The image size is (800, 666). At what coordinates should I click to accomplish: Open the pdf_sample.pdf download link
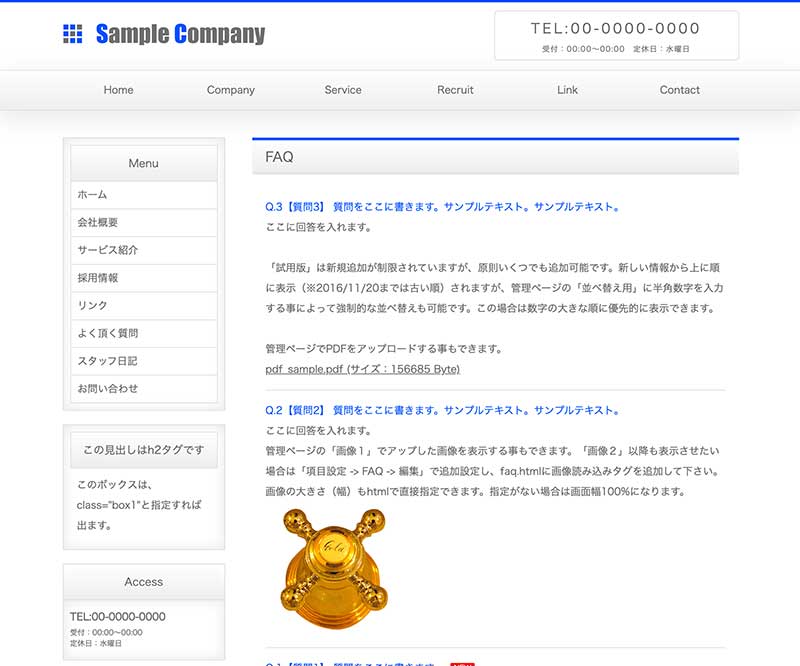362,369
